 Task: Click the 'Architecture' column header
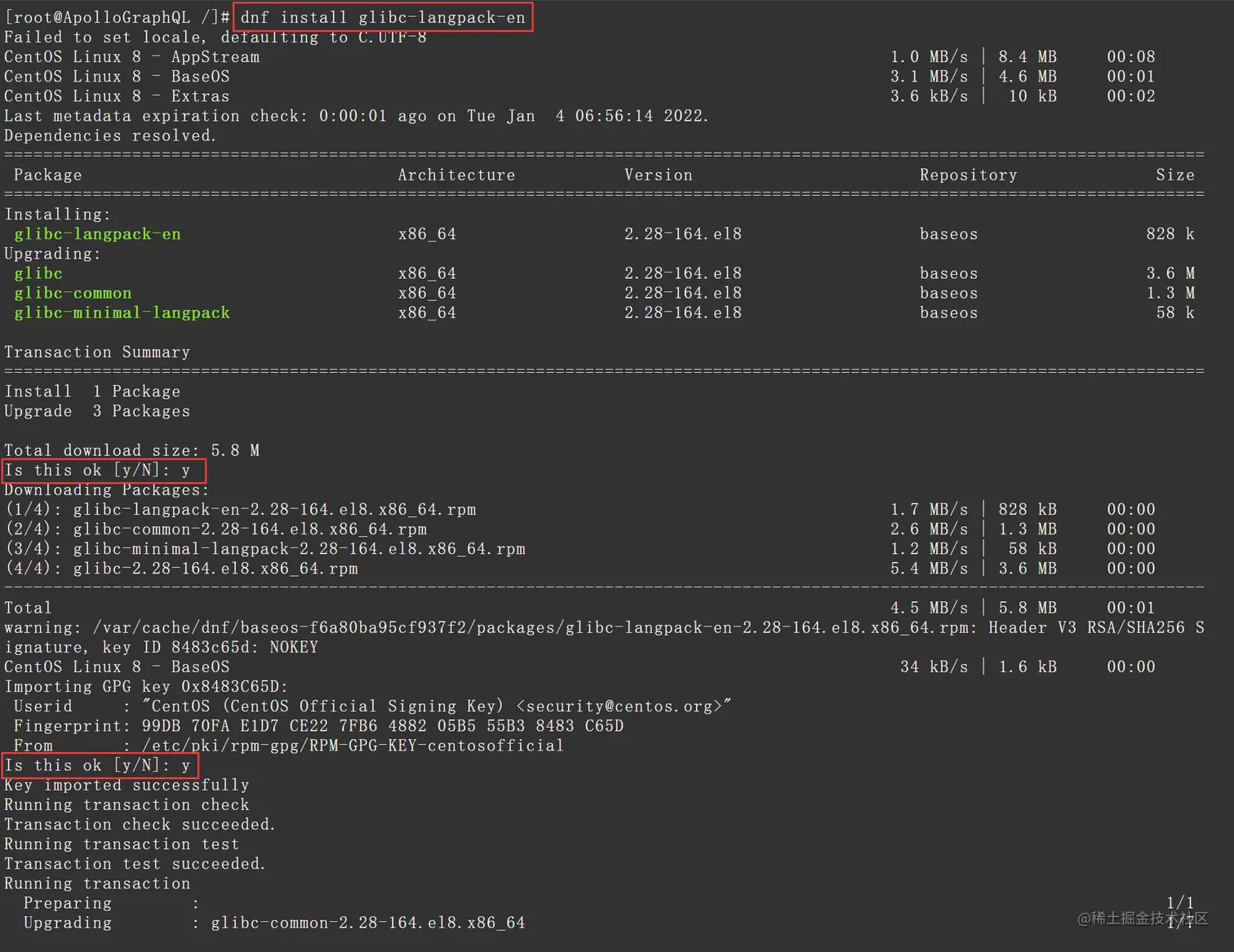tap(456, 175)
